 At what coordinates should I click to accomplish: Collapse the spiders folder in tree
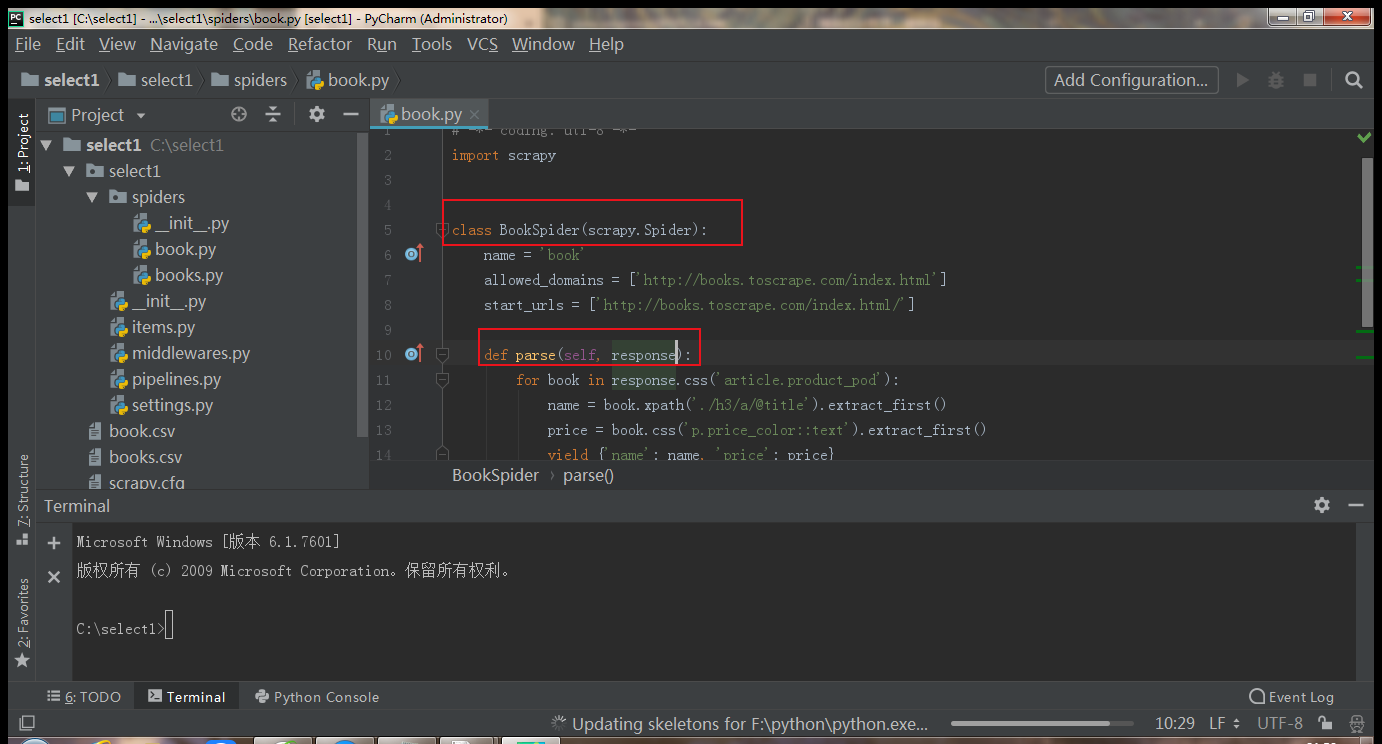click(x=93, y=197)
